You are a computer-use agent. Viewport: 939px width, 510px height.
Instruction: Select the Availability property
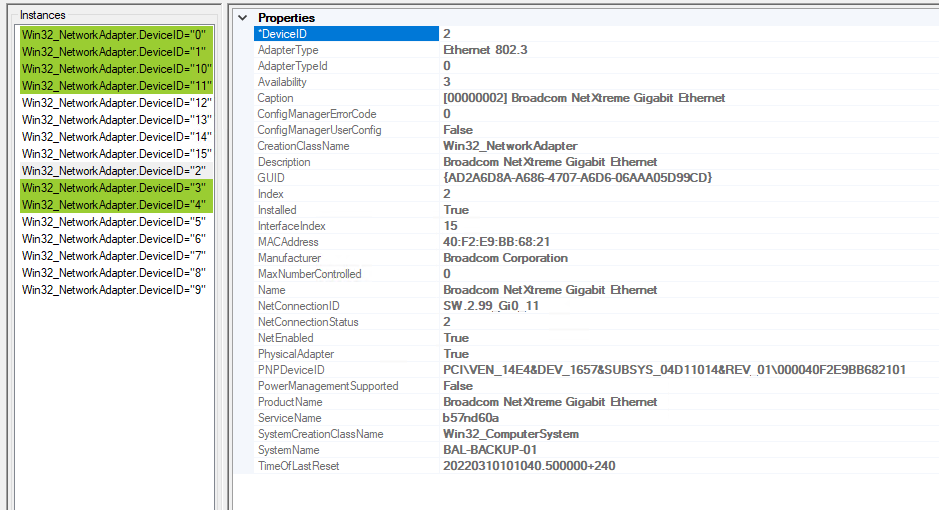[x=281, y=82]
